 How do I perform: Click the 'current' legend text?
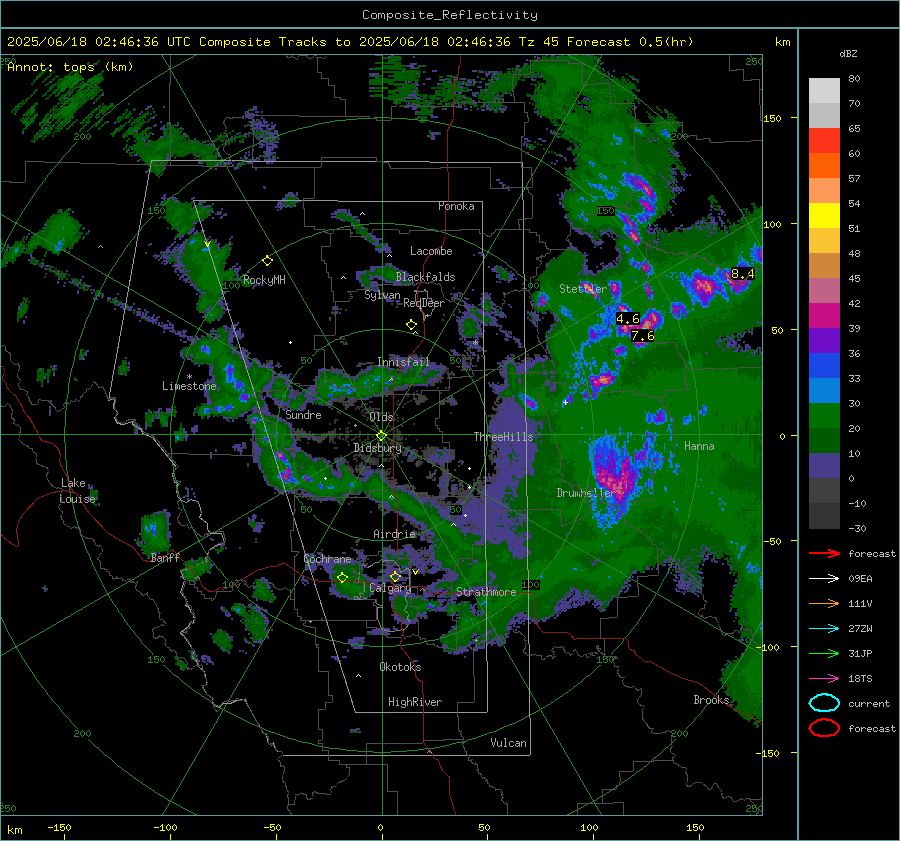tap(869, 703)
